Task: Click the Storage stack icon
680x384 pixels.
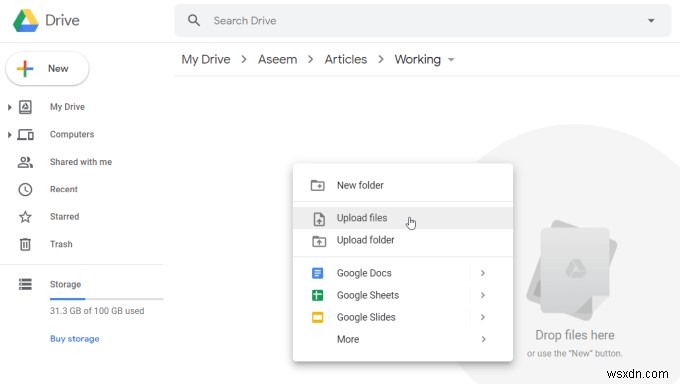Action: pyautogui.click(x=25, y=284)
